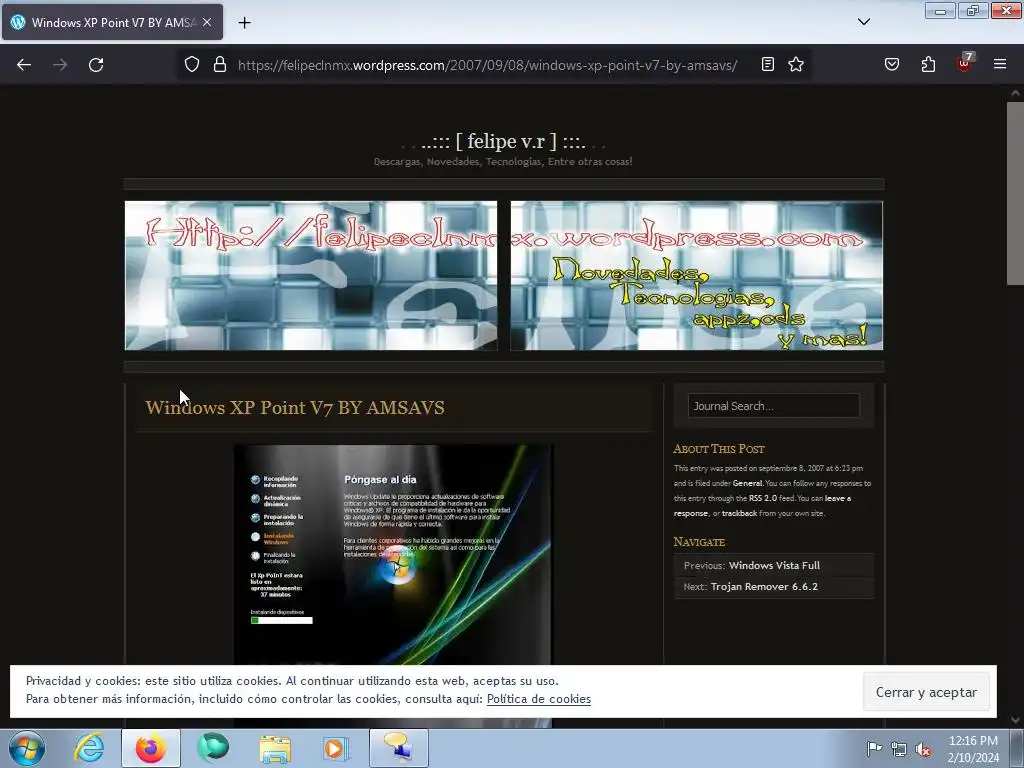Open the new tab plus button

244,23
